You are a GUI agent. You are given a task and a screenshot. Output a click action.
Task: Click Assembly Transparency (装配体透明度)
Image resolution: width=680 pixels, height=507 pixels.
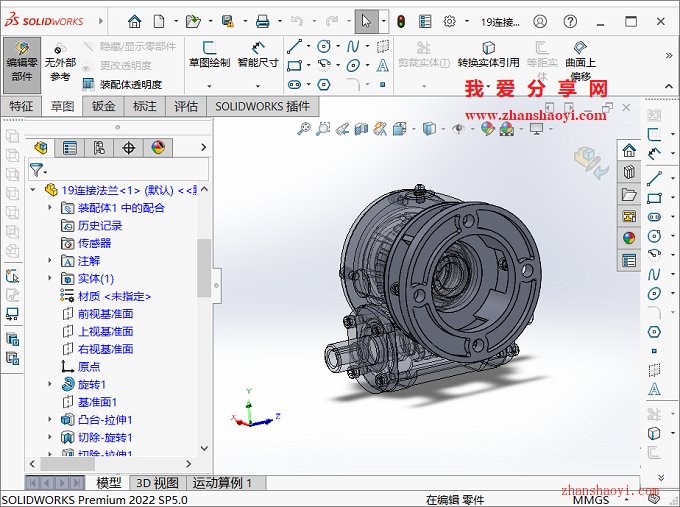point(122,84)
